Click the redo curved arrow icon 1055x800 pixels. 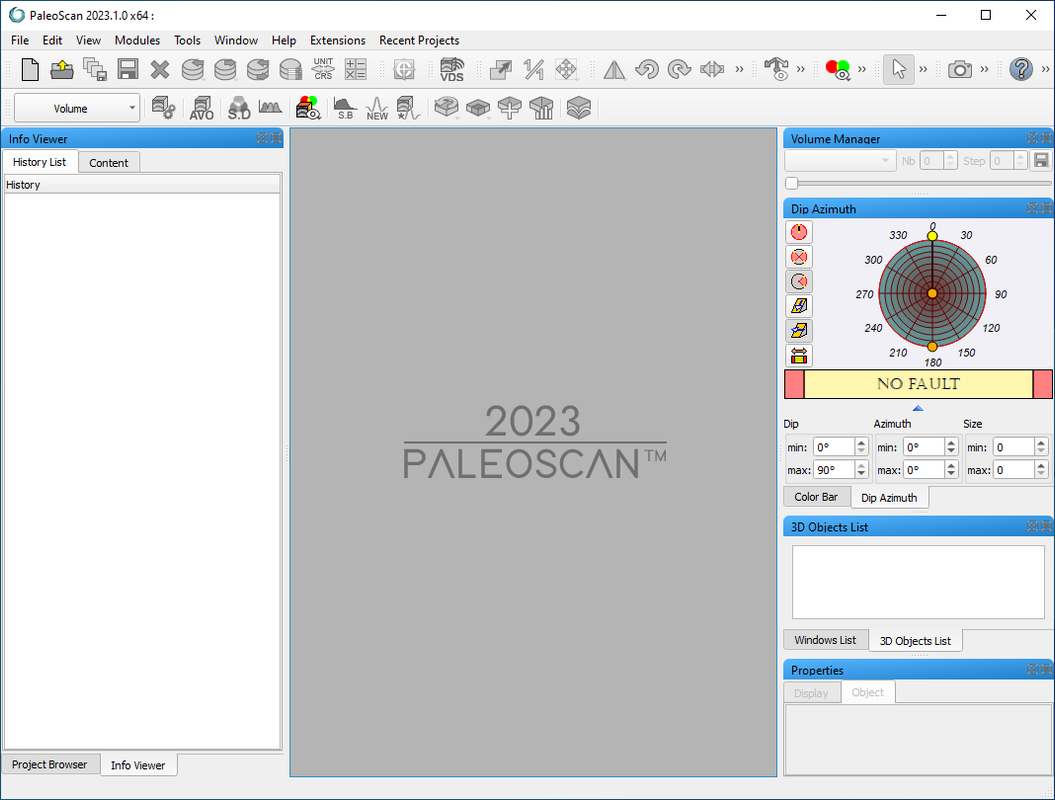pos(679,69)
